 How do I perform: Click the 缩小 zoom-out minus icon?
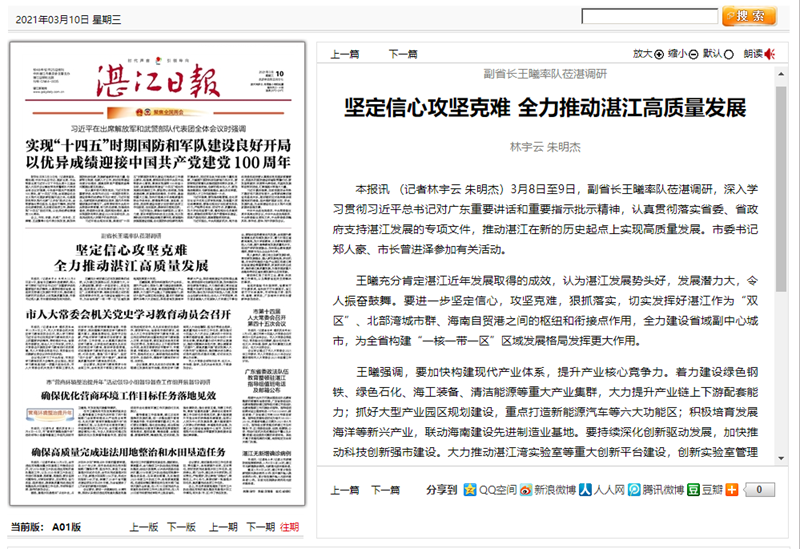693,54
